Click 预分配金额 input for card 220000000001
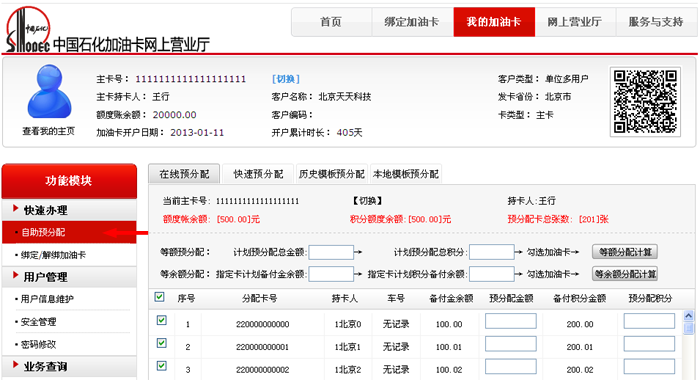Screen dimensions: 700x380 click(511, 344)
